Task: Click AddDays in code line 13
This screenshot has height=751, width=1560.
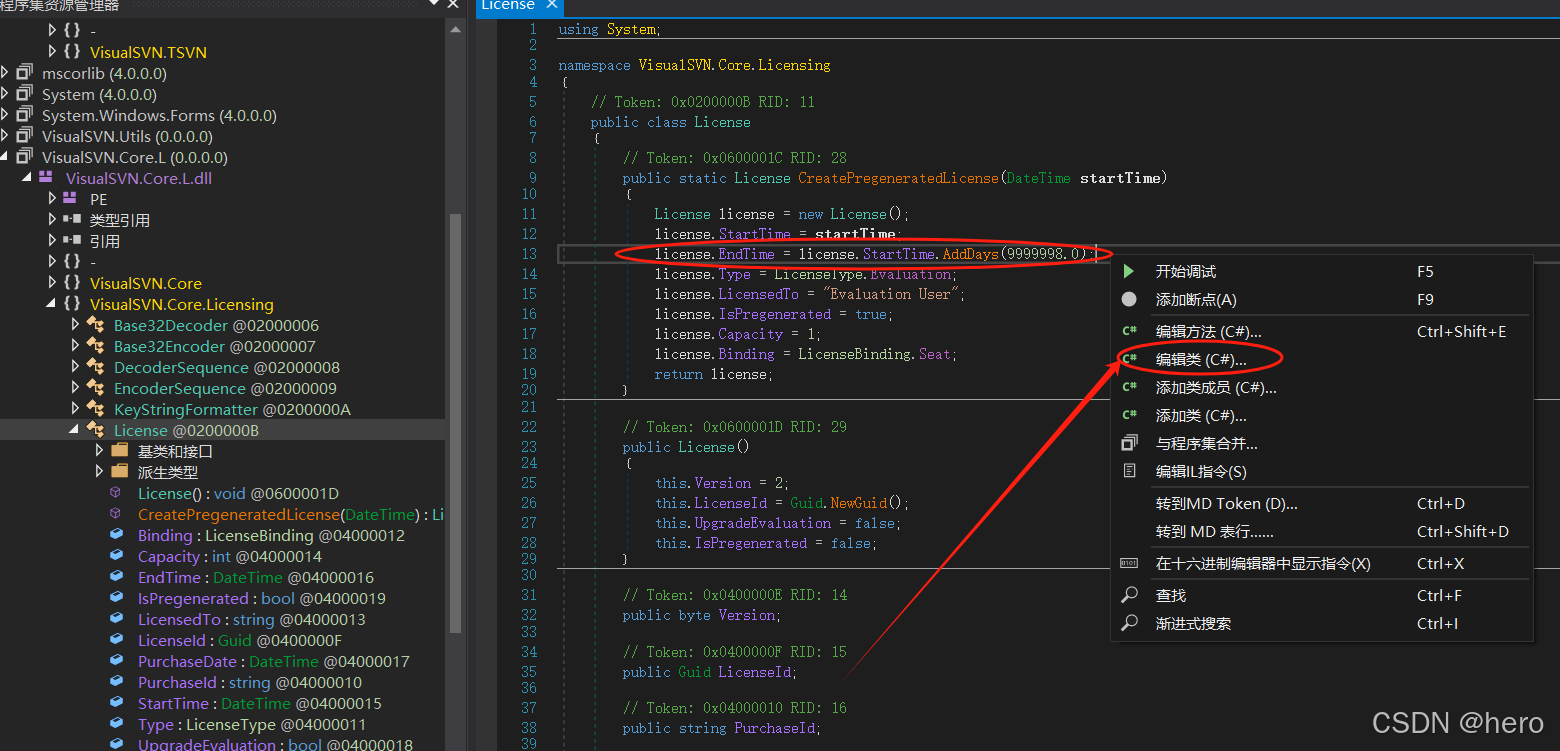Action: pos(970,254)
